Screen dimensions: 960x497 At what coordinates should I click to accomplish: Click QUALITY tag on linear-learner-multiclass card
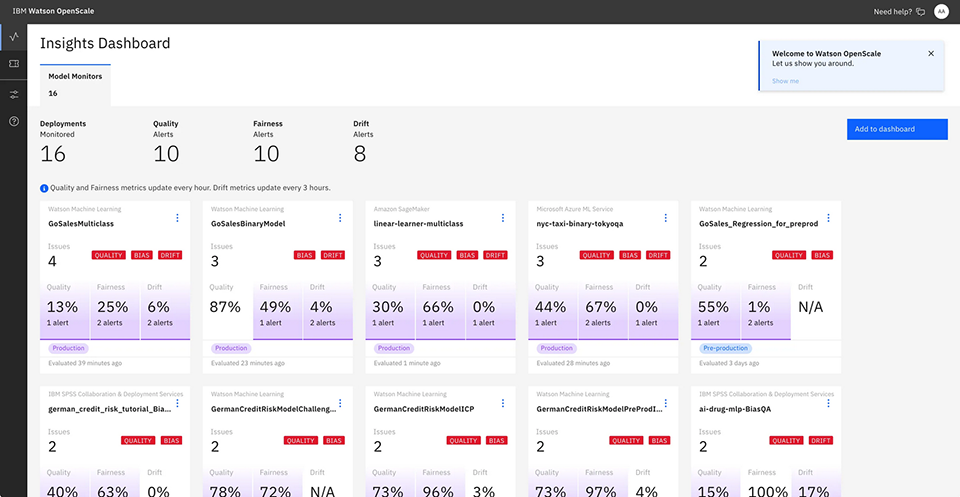tap(435, 255)
